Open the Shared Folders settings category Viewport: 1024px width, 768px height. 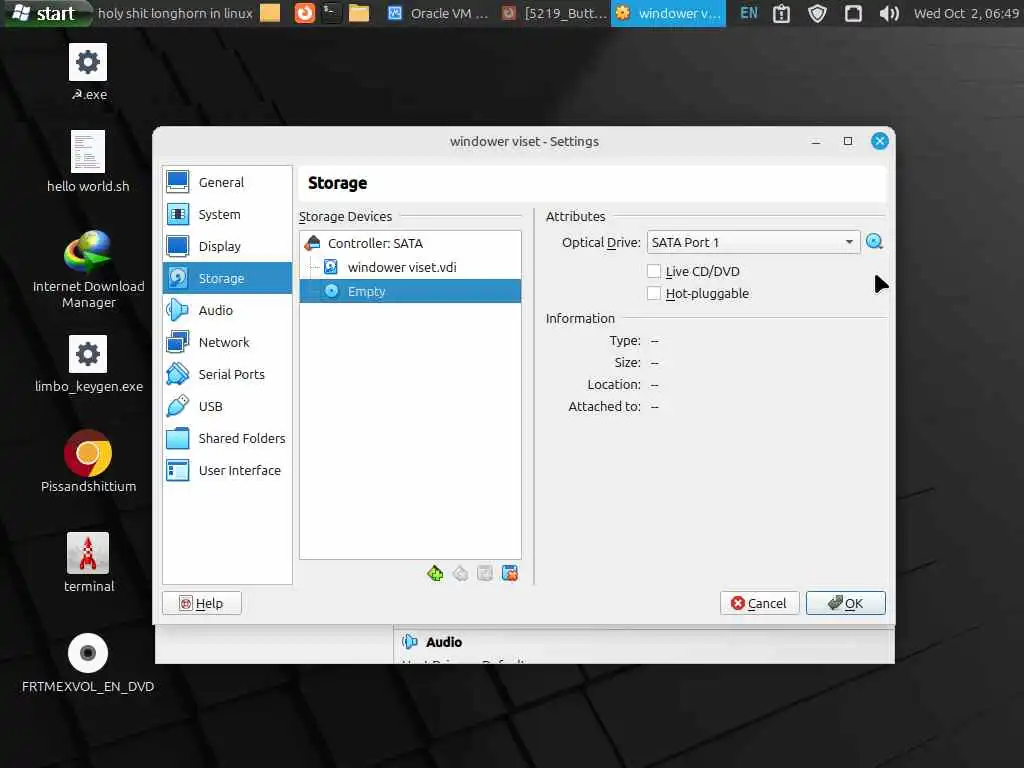tap(227, 438)
